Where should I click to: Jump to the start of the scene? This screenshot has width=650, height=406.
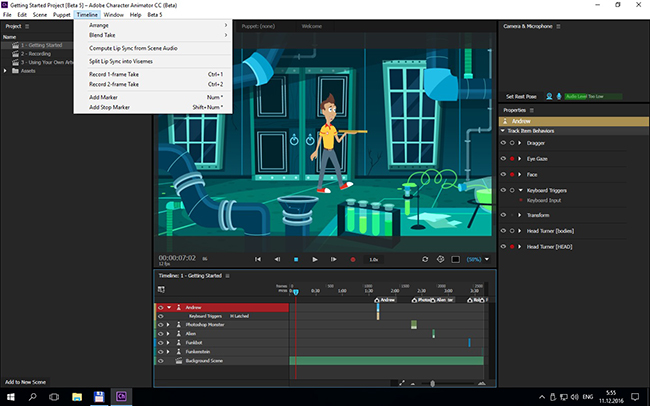tap(258, 259)
